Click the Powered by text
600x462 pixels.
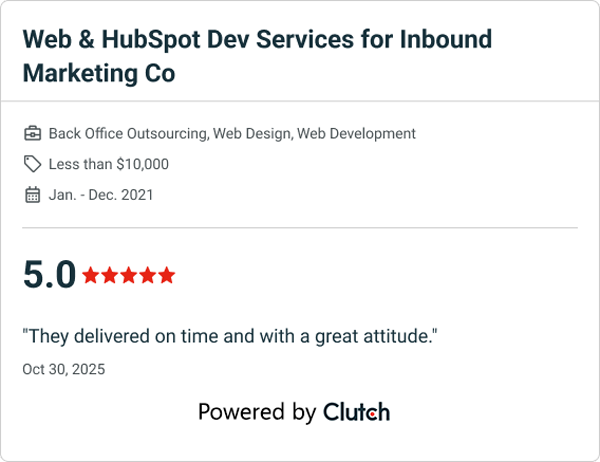257,412
